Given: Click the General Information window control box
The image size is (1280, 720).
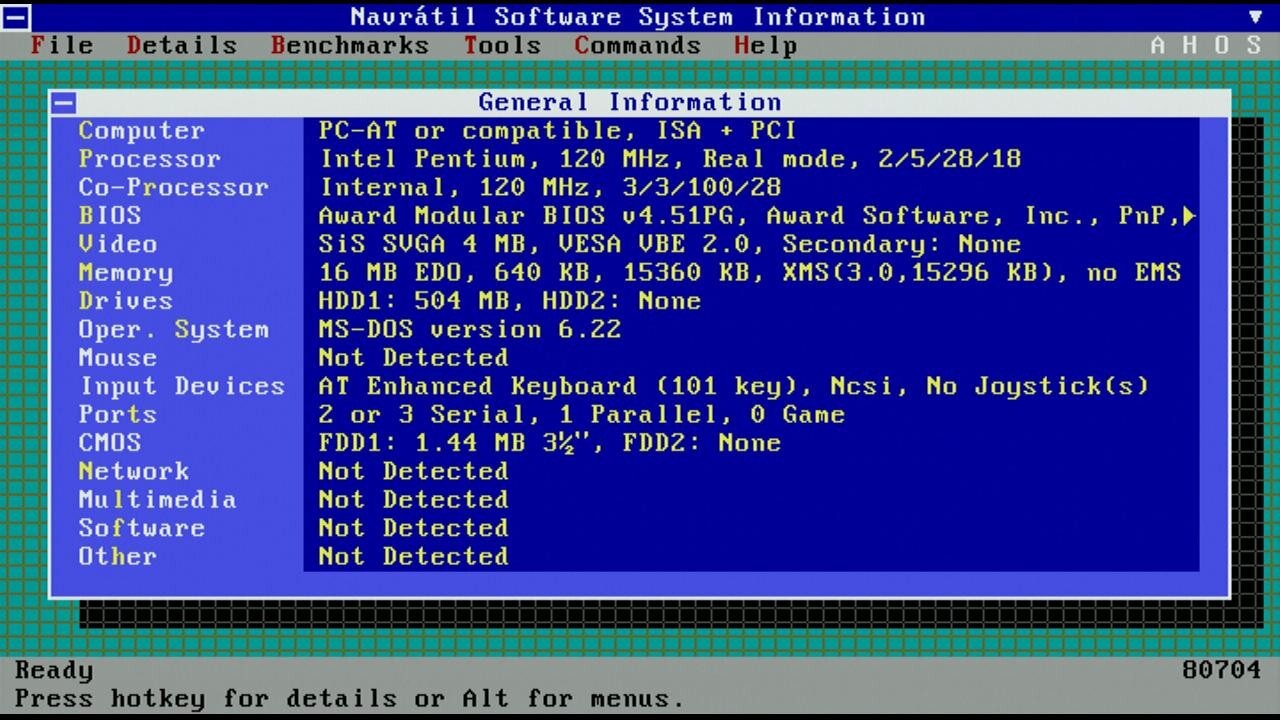Looking at the screenshot, I should tap(64, 102).
